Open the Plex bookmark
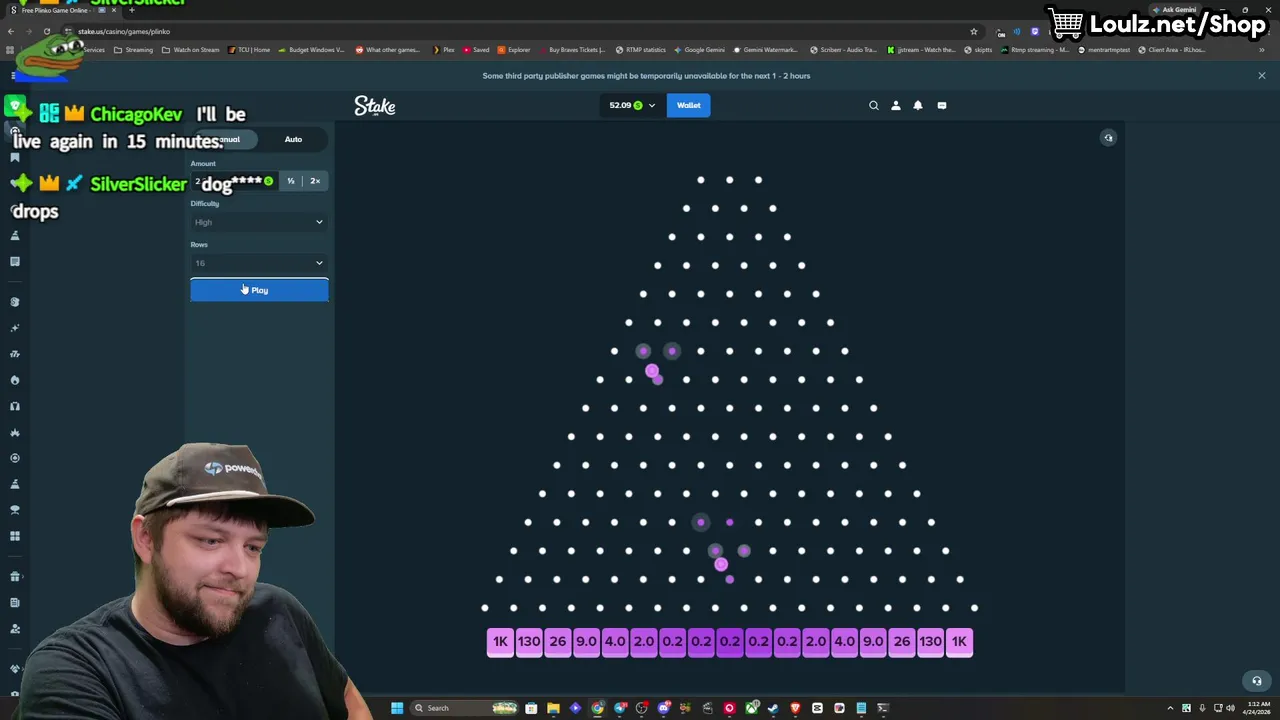The image size is (1280, 720). tap(444, 49)
